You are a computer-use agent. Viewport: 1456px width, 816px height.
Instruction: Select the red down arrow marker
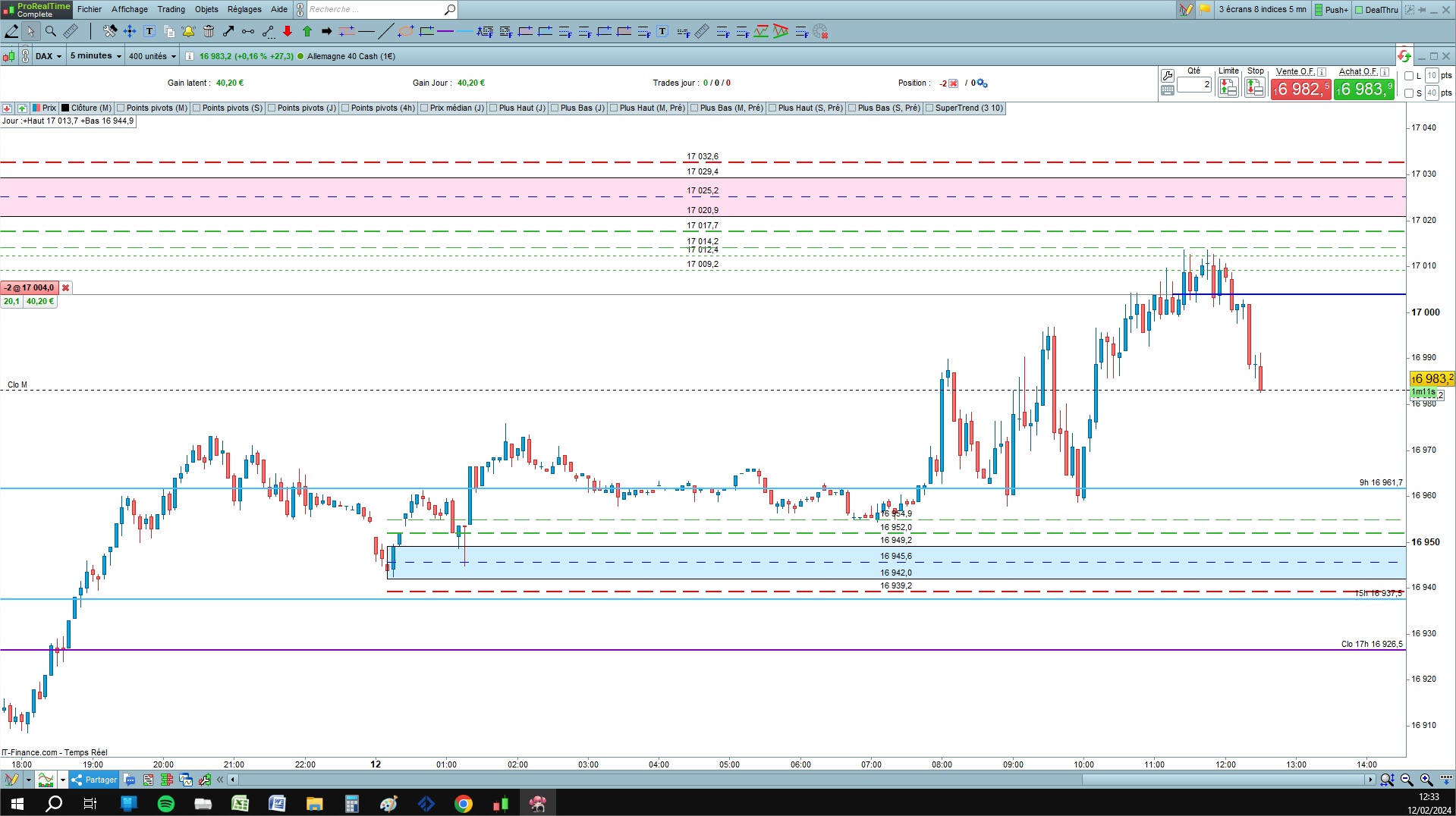[x=288, y=31]
